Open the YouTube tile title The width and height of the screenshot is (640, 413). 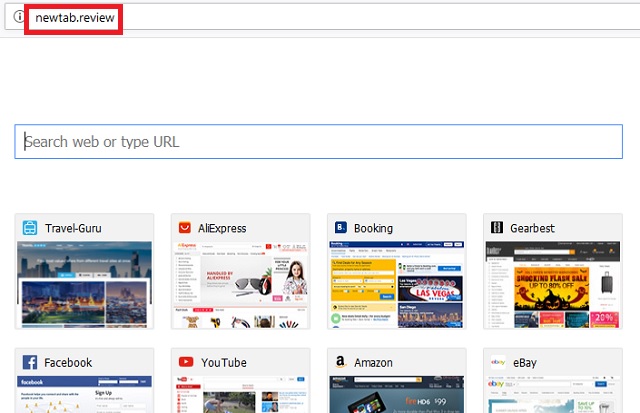point(224,362)
